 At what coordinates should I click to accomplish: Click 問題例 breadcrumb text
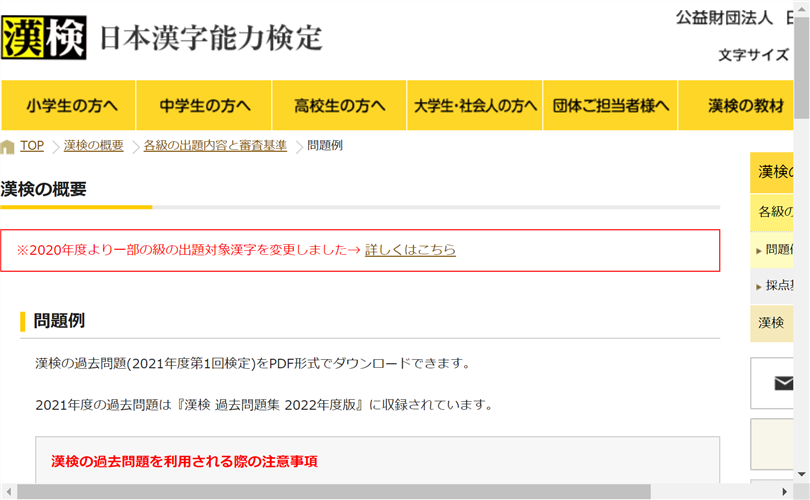point(325,146)
